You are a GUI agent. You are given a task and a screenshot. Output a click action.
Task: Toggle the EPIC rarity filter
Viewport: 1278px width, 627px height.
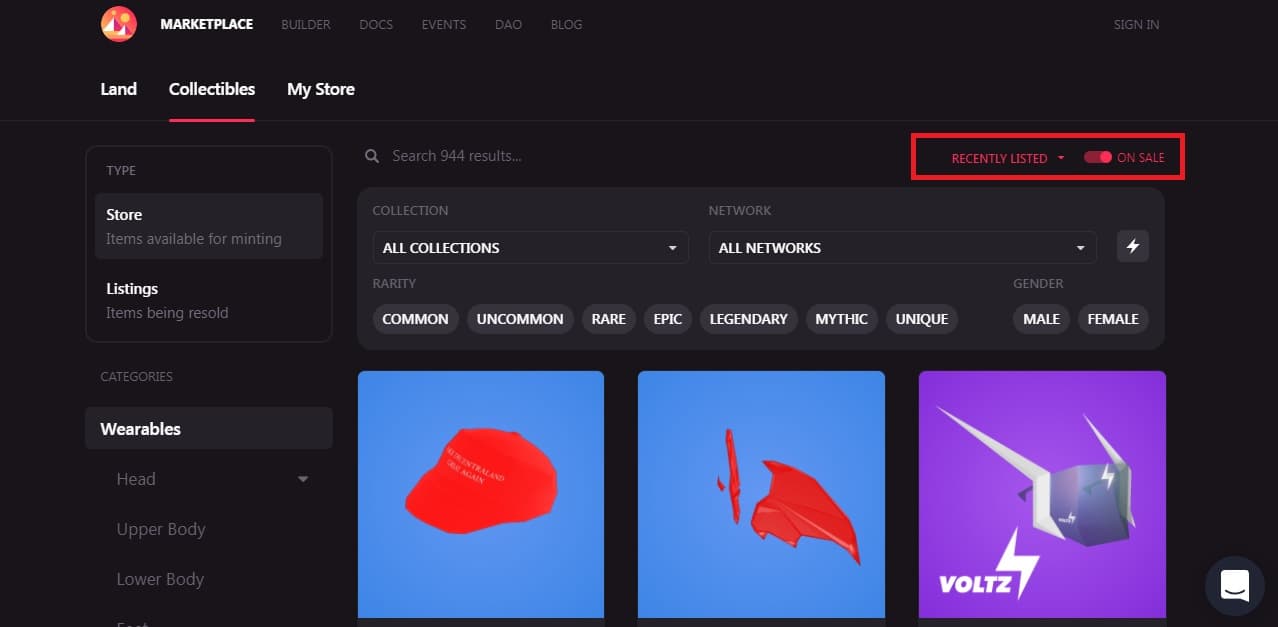668,319
